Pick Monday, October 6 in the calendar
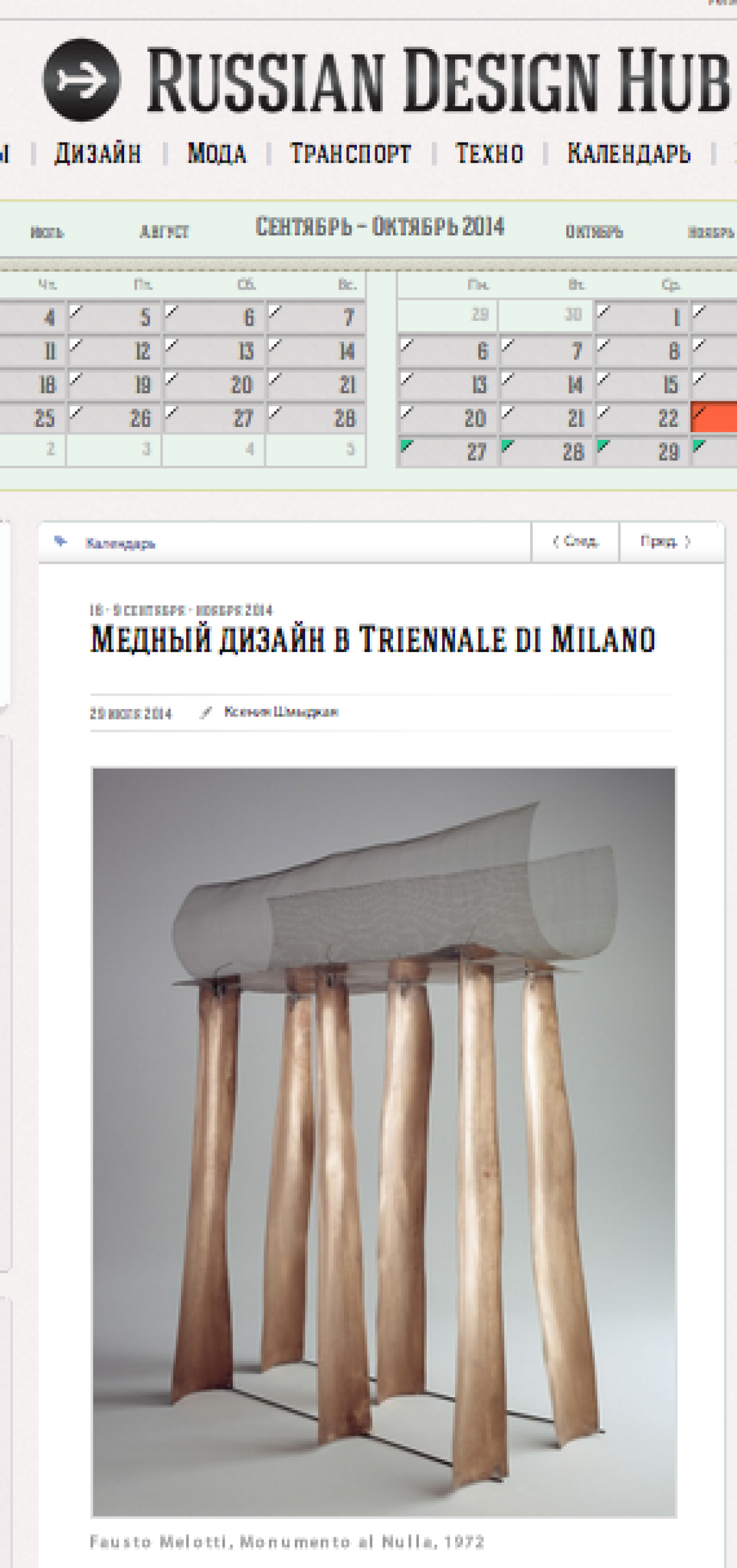Viewport: 737px width, 1568px height. pos(447,351)
